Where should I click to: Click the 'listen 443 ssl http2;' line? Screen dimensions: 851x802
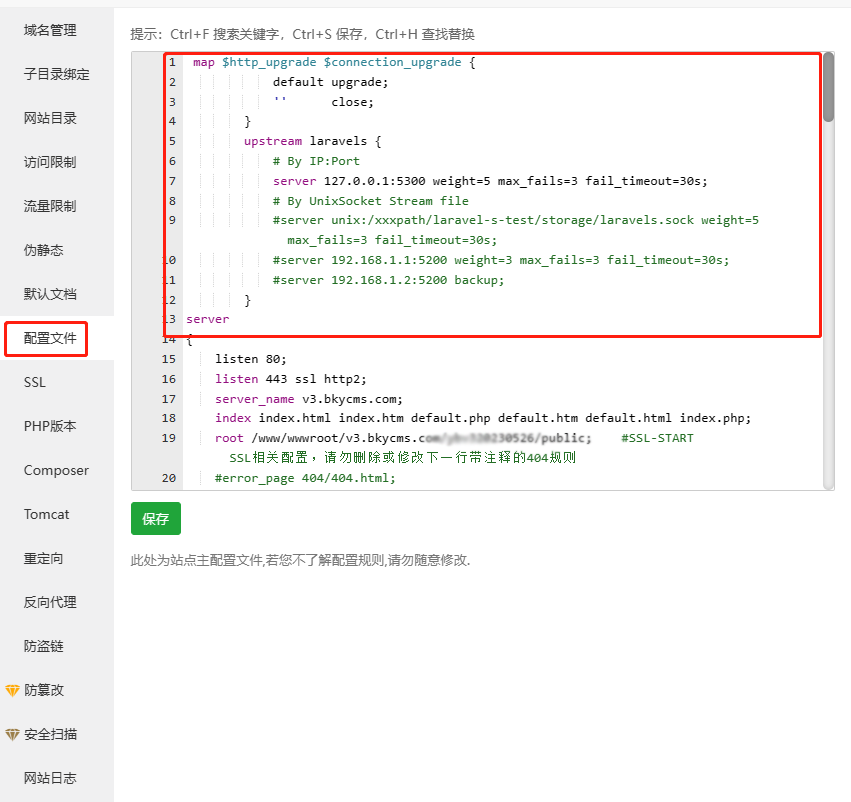(x=290, y=379)
